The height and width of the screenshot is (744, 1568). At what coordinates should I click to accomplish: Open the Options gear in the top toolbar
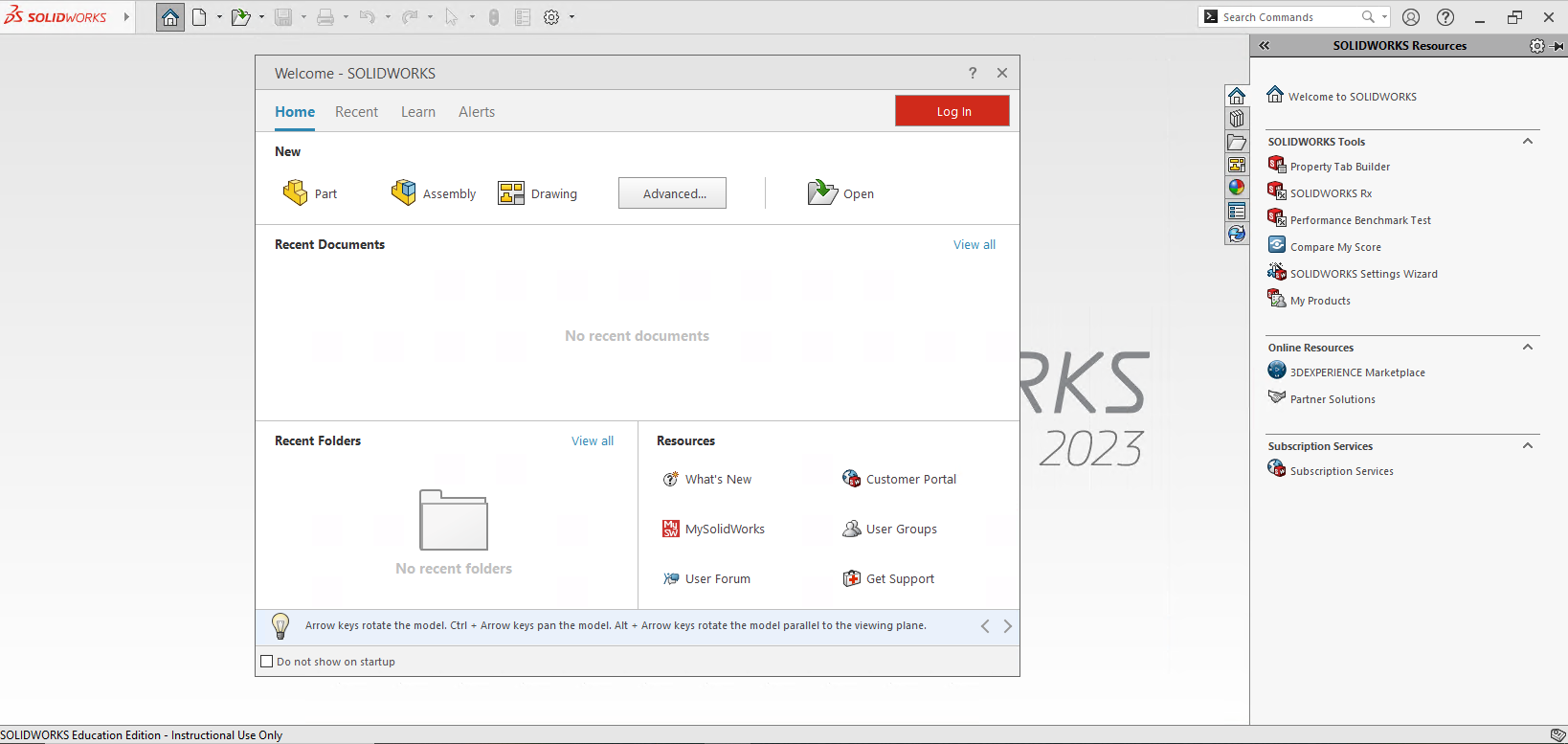click(x=551, y=17)
